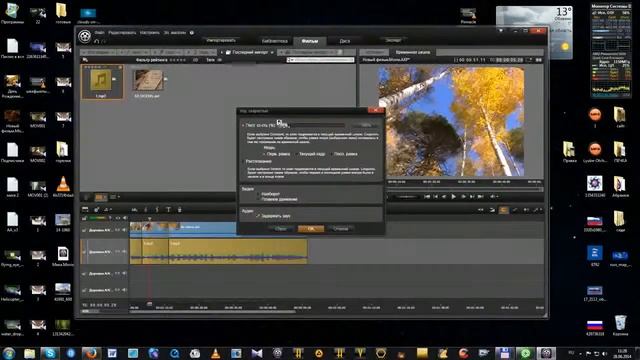Screen dimensions: 640x360
Task: Open the Корзина recycle bin desktop icon
Action: [x=620, y=325]
